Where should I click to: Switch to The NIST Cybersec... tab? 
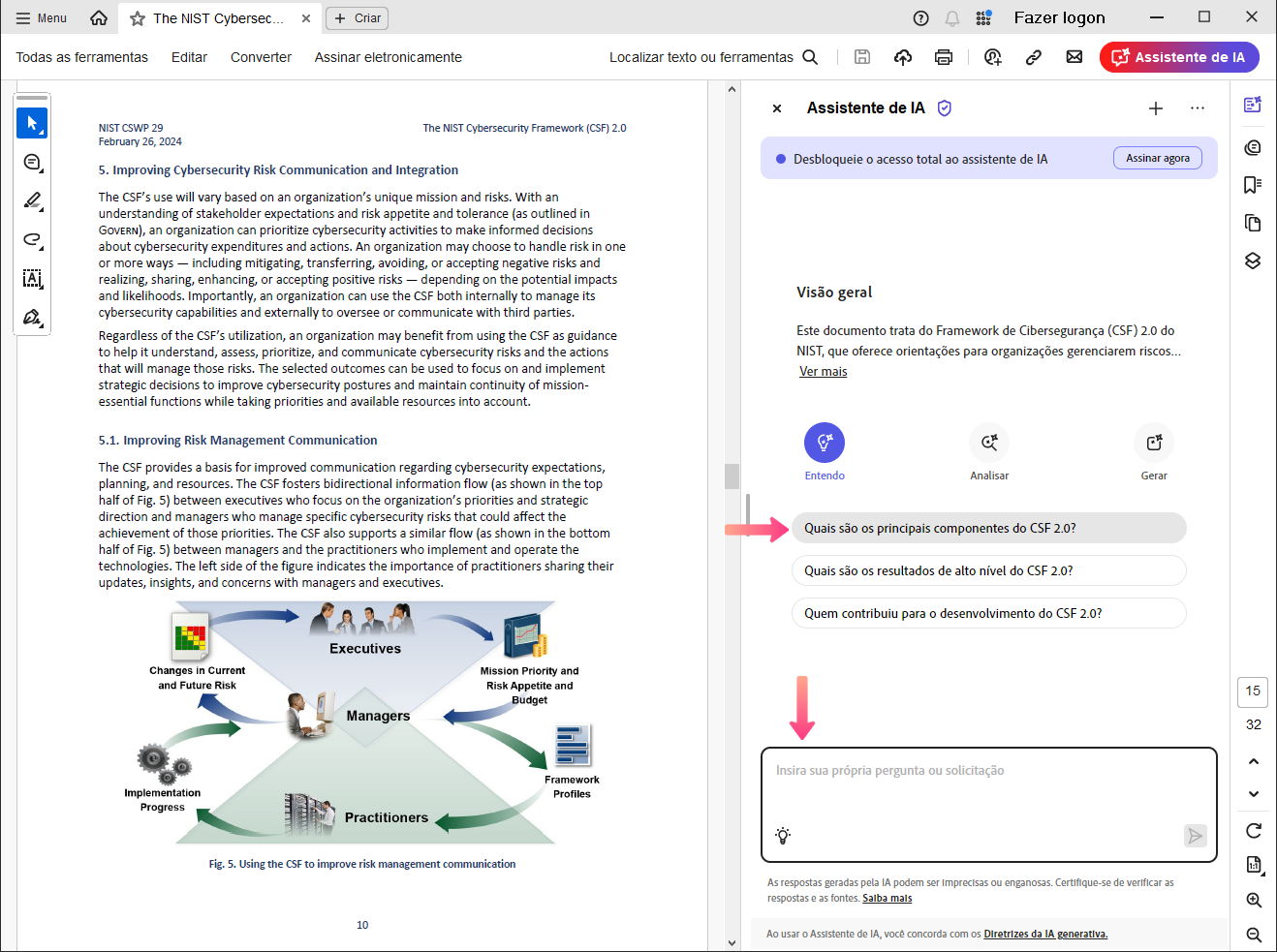click(x=219, y=18)
